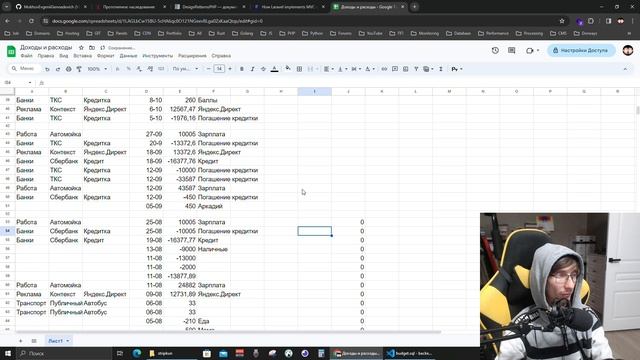Open Microsoft Edge from the taskbar
This screenshot has height=360, width=640.
coord(137,353)
